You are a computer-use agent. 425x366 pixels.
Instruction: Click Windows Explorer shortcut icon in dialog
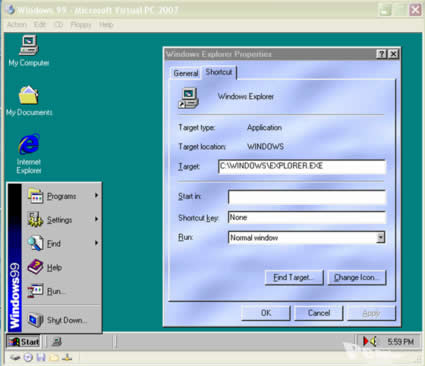tap(188, 98)
